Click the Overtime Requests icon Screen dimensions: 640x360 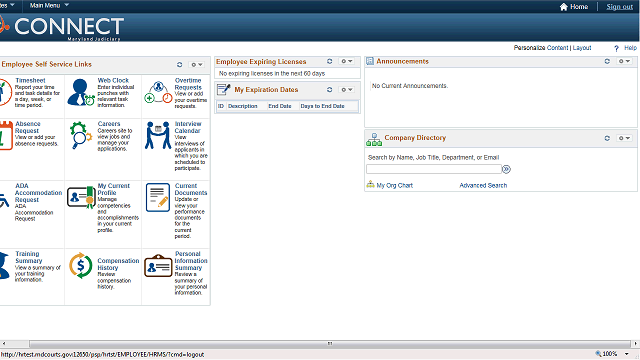158,92
